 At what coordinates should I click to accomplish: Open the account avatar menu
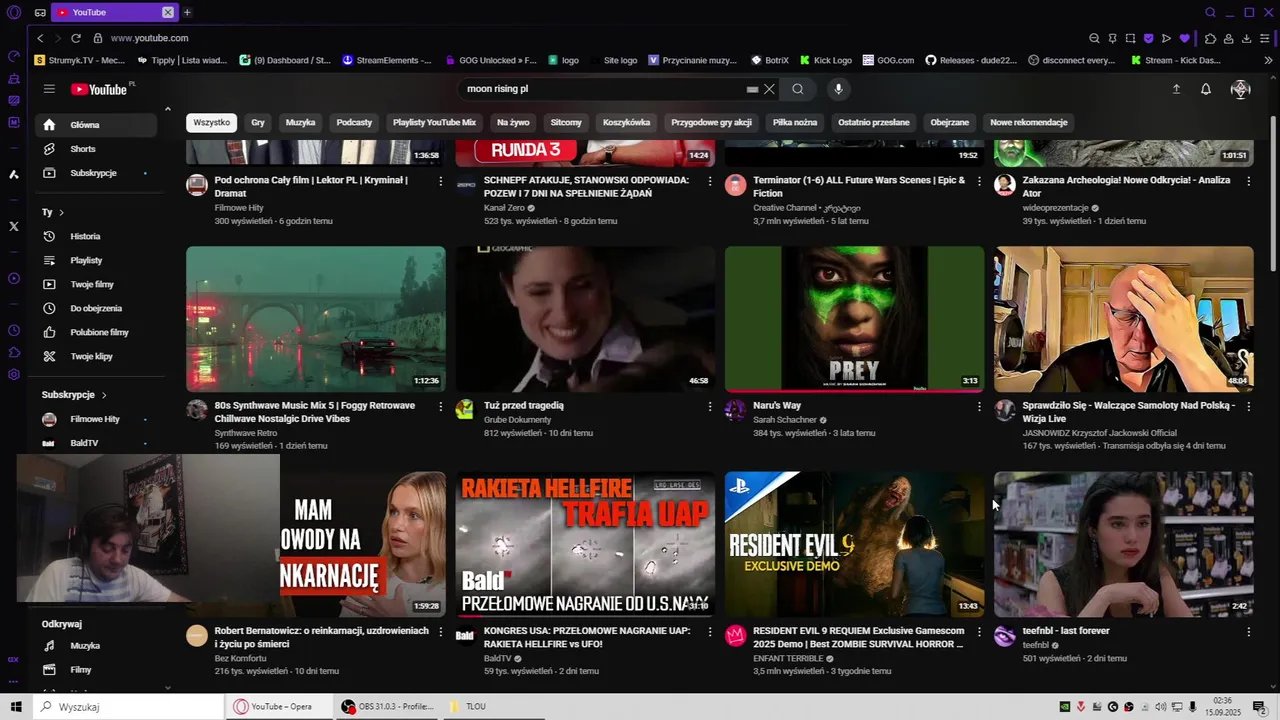(1240, 89)
